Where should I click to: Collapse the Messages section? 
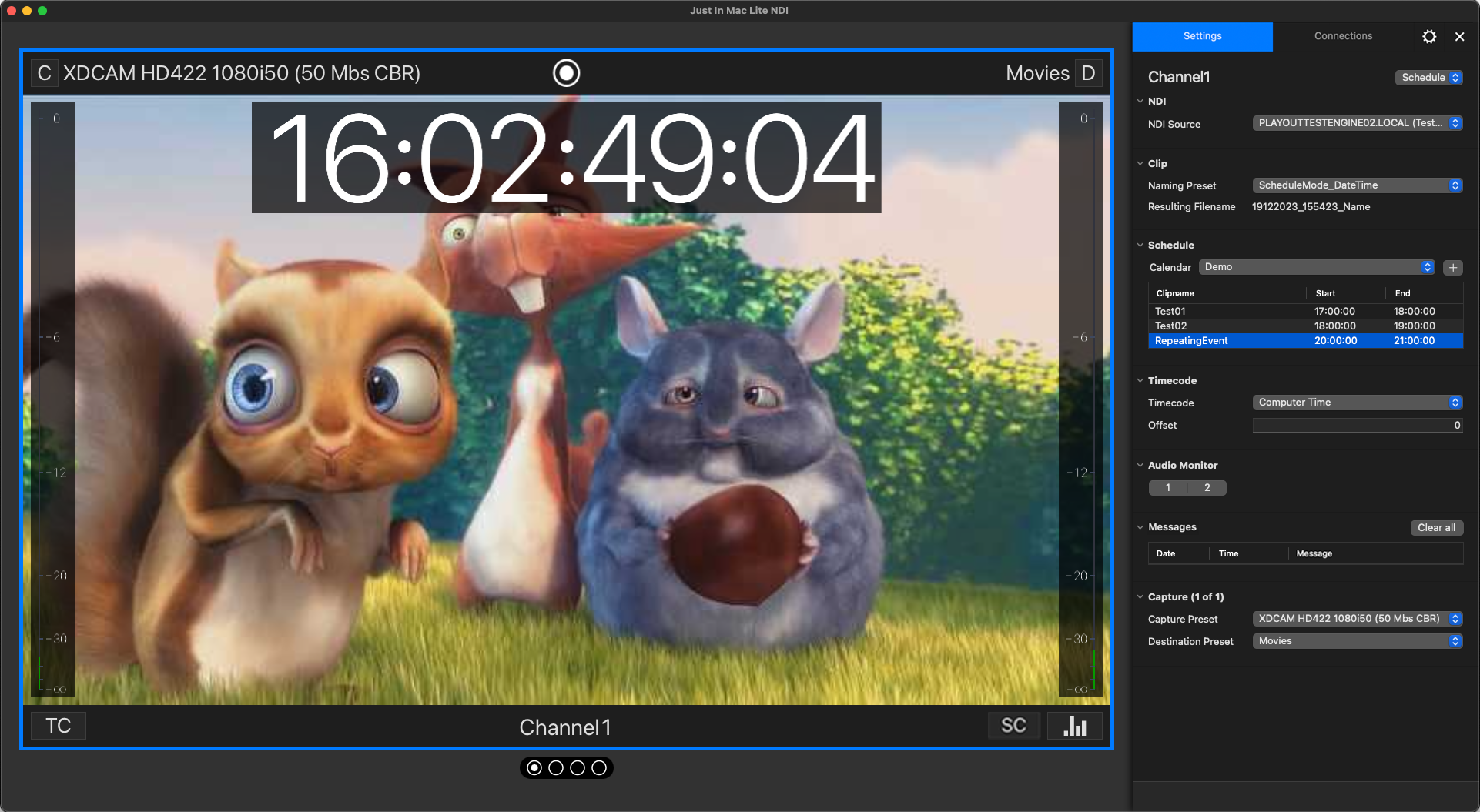click(1140, 527)
